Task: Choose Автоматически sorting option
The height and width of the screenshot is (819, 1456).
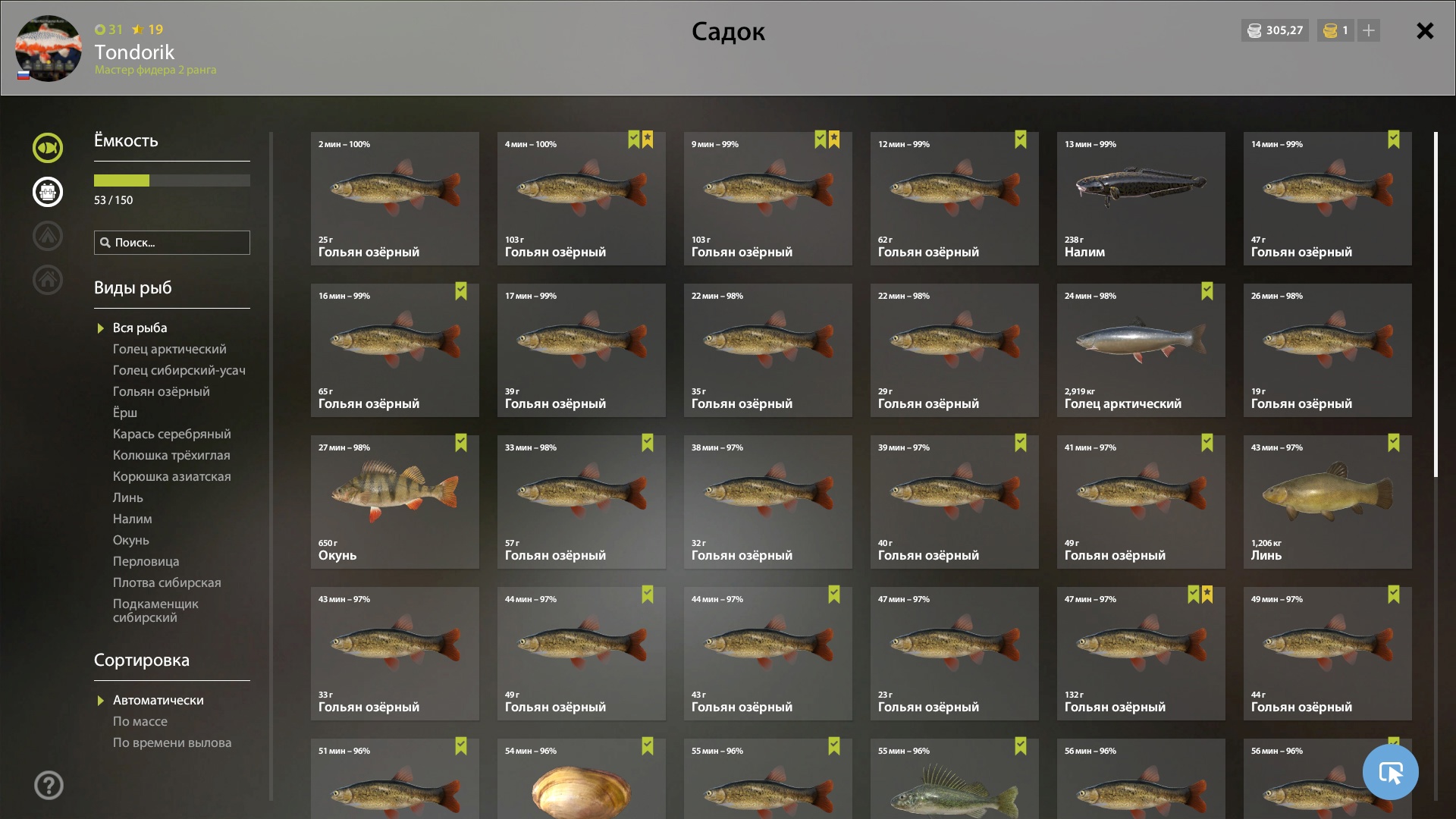Action: [x=158, y=700]
